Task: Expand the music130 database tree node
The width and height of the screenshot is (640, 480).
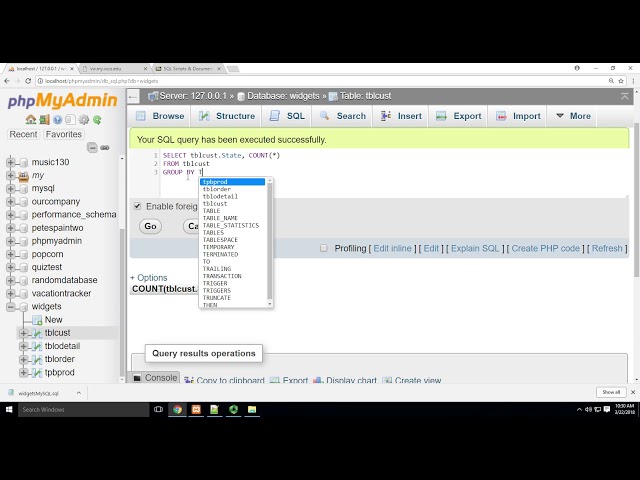Action: coord(11,162)
